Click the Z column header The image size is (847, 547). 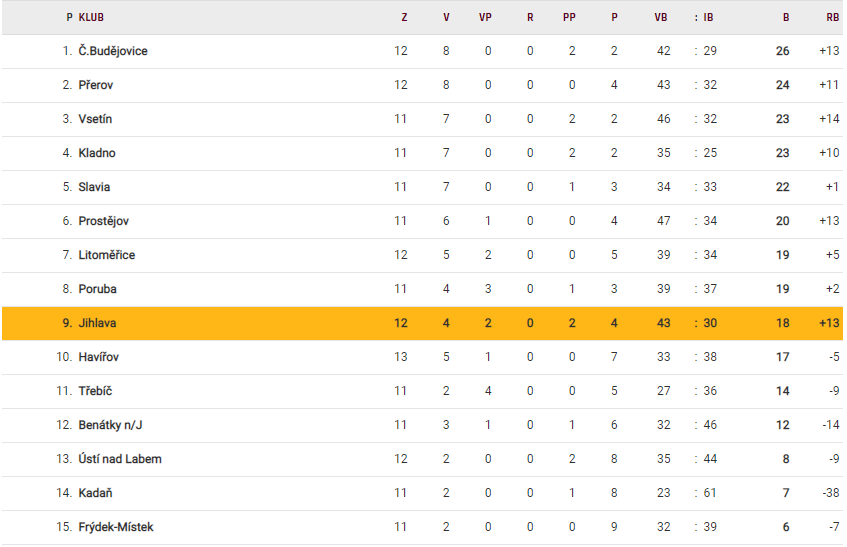click(x=404, y=17)
